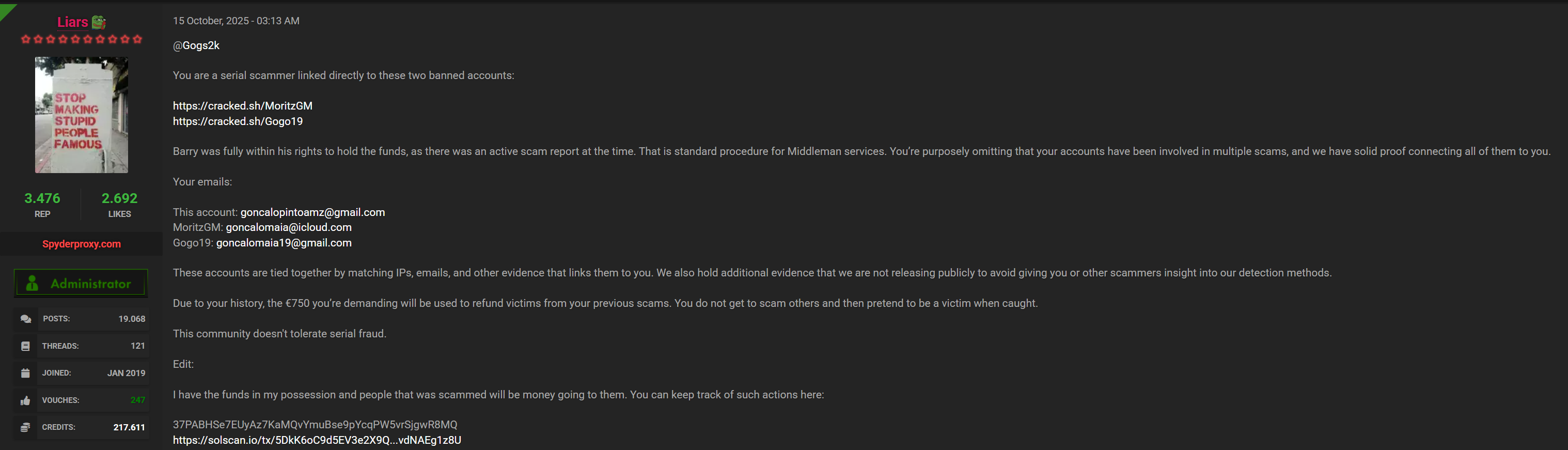The image size is (1568, 450).
Task: Click the goncalopintoamz@gmail.com email address
Action: 312,212
